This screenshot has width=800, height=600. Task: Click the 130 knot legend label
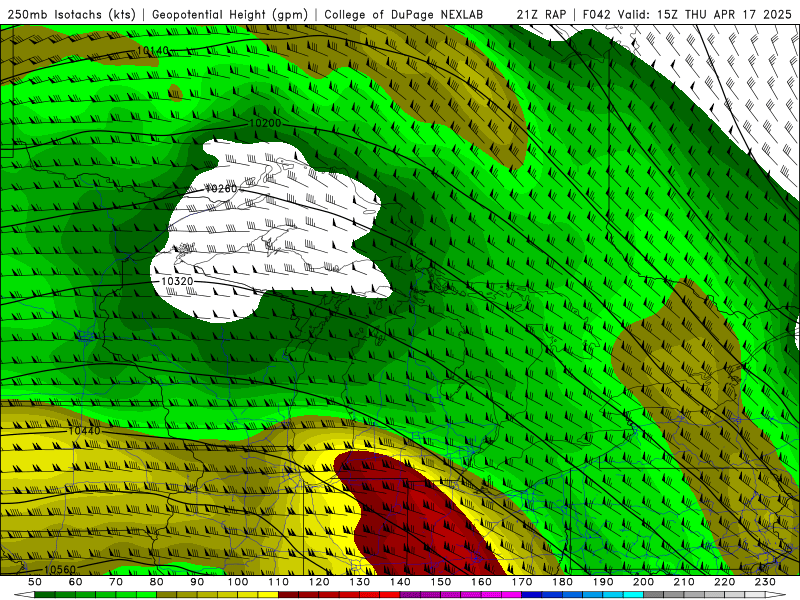tap(360, 582)
